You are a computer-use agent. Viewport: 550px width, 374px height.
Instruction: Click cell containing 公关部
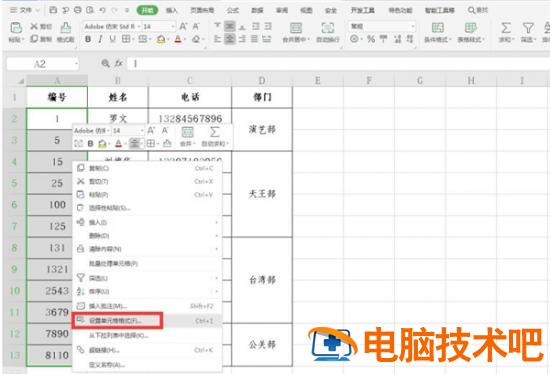(x=262, y=345)
